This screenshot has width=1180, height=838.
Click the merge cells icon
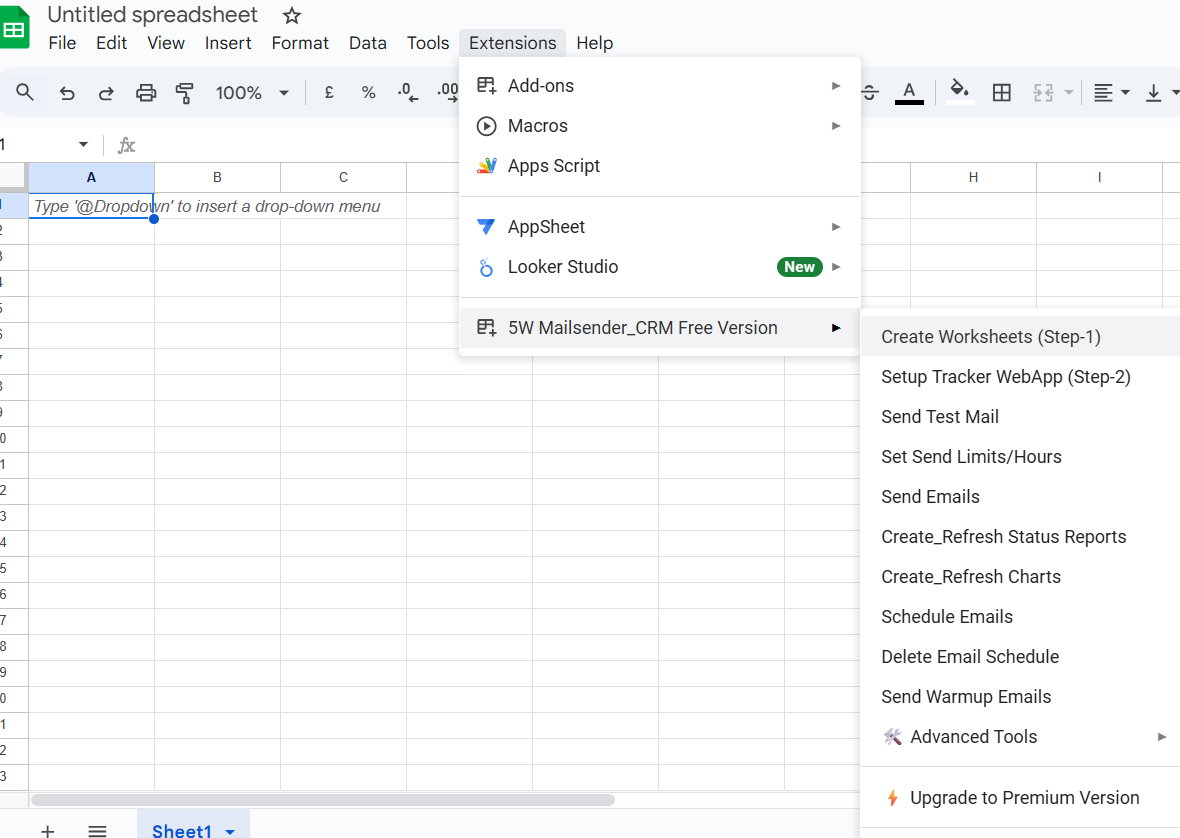click(x=1043, y=93)
